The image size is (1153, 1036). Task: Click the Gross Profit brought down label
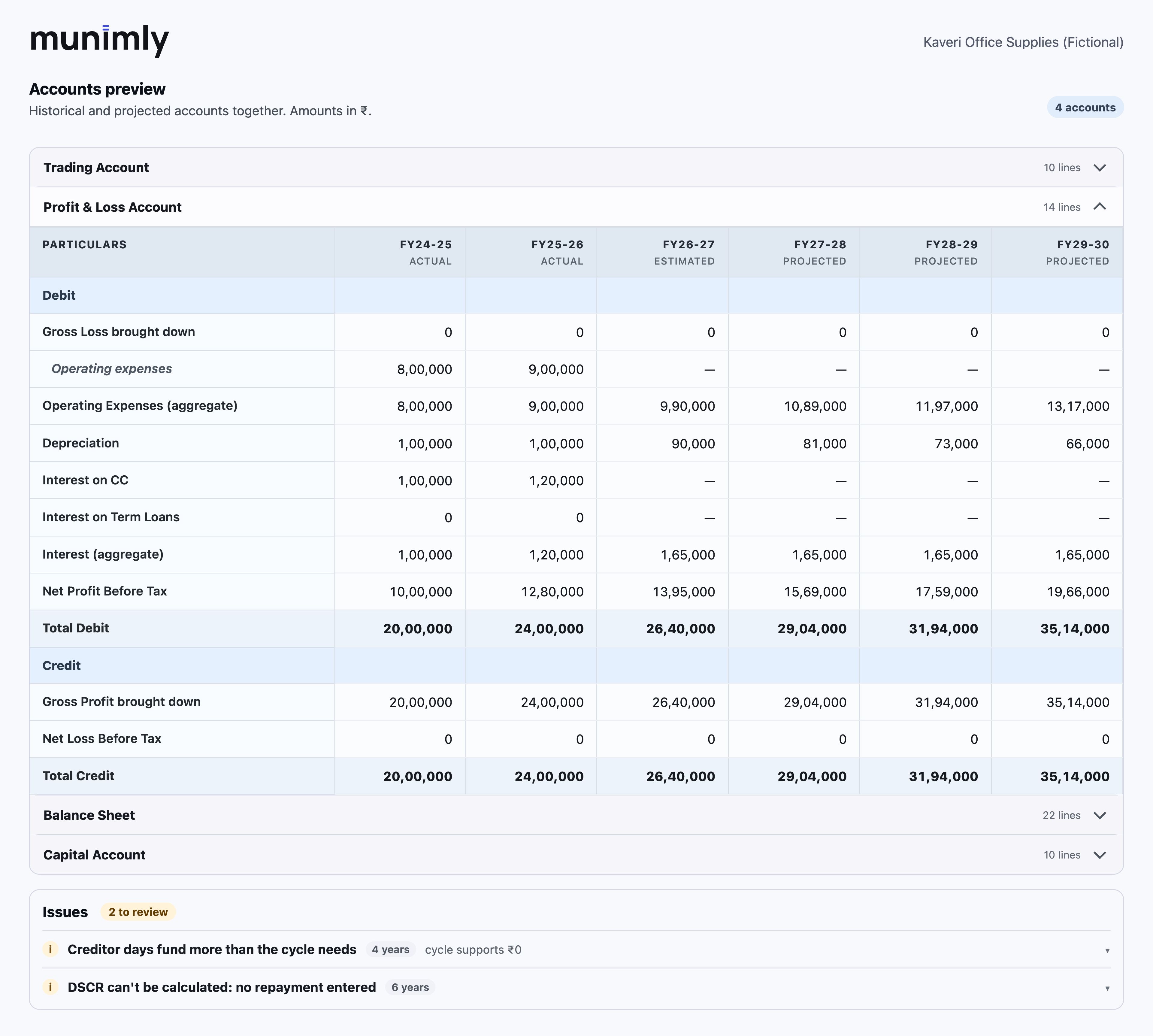(x=122, y=701)
